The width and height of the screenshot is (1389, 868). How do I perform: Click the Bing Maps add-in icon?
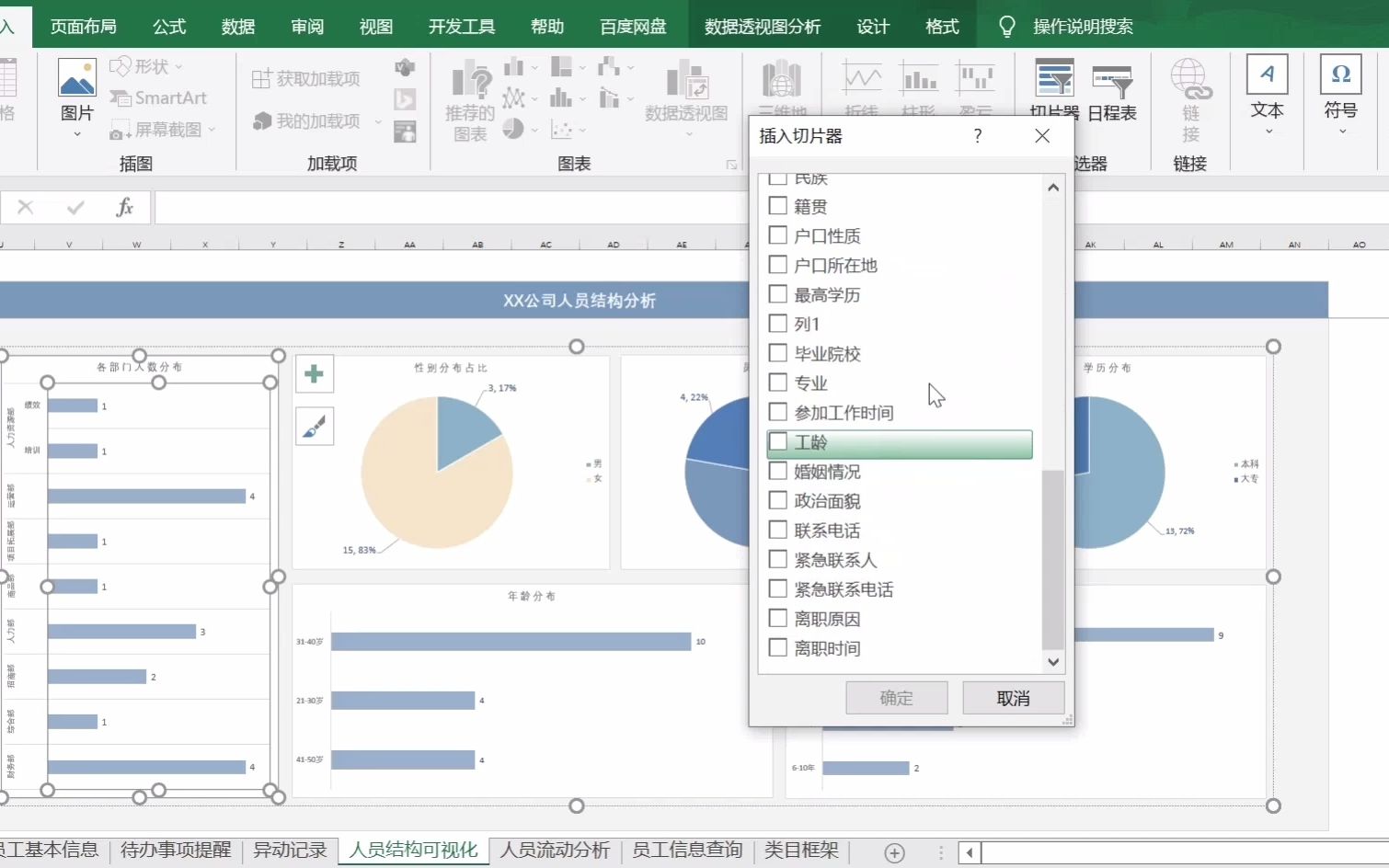click(x=405, y=99)
